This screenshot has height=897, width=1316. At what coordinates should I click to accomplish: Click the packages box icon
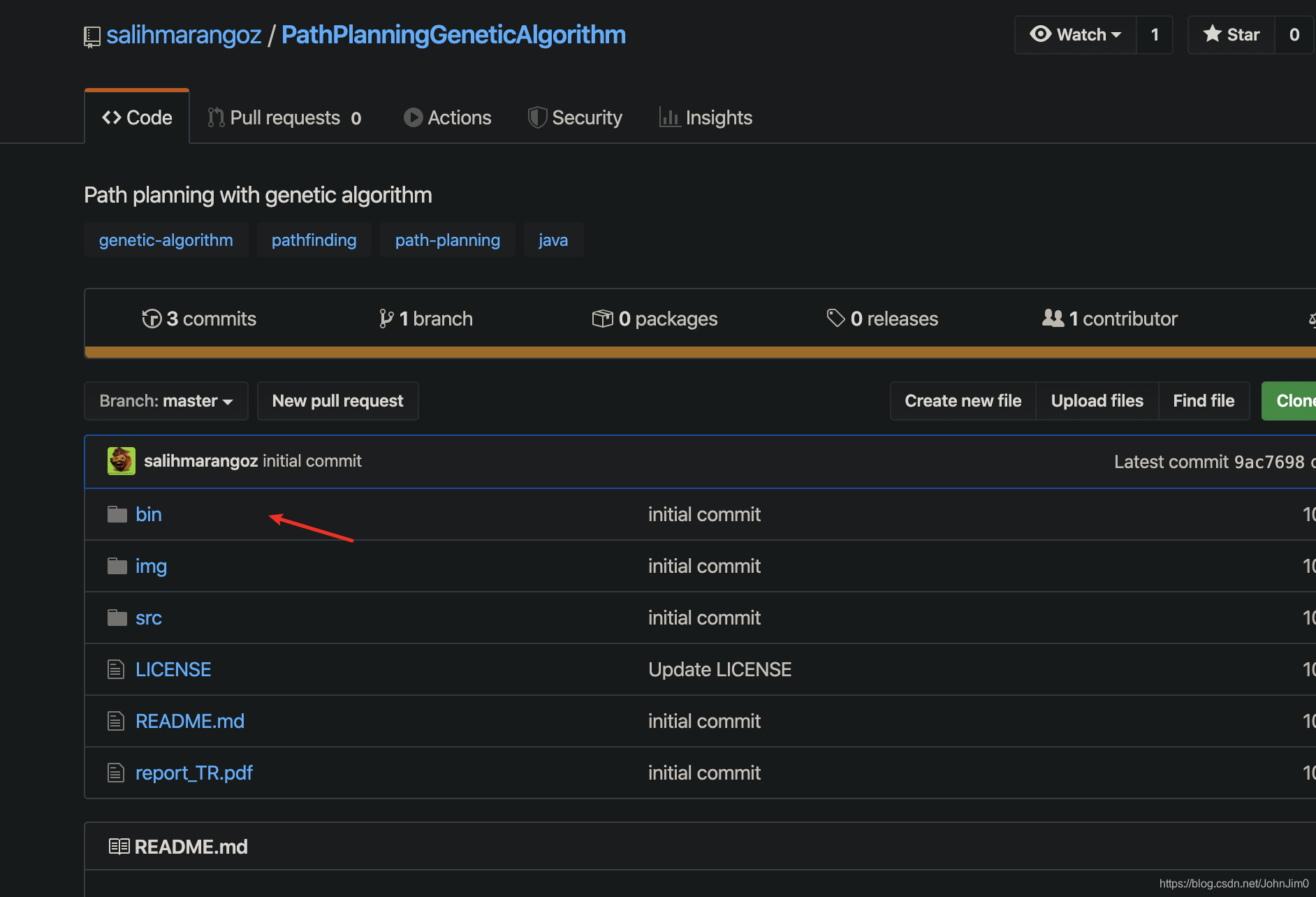[x=602, y=319]
